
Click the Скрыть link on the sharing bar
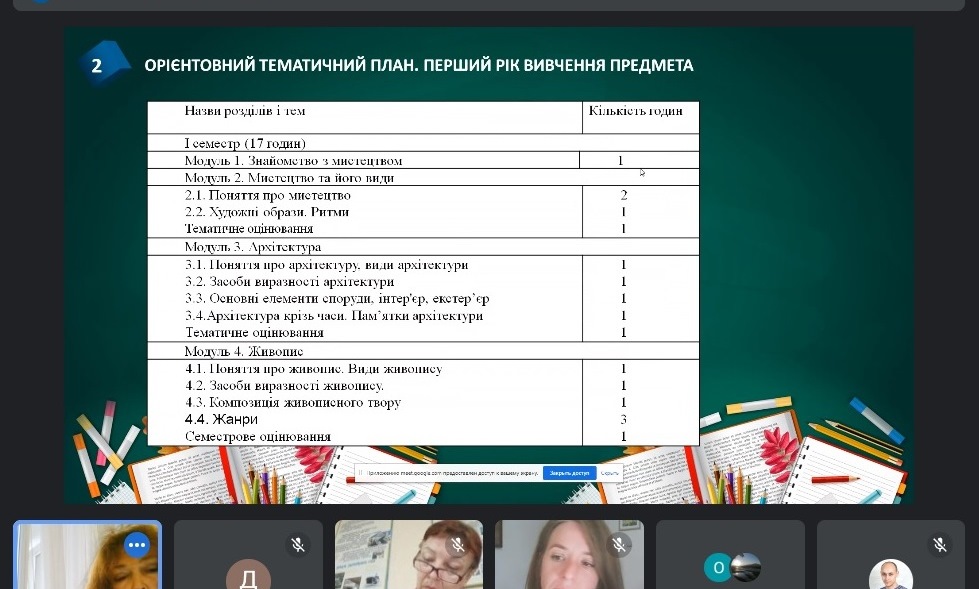[610, 473]
